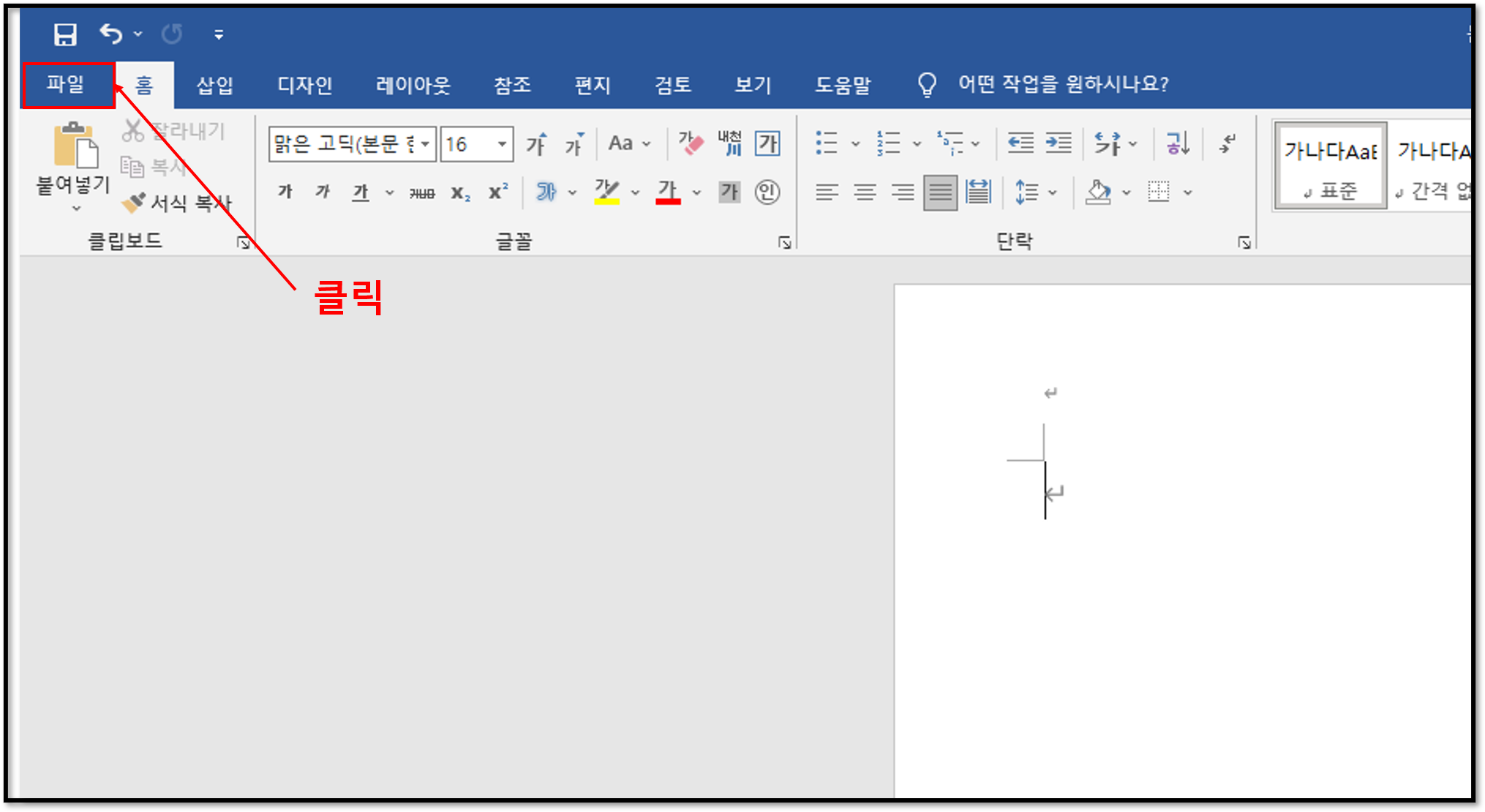Select the 표준 style thumbnail

tap(1330, 167)
